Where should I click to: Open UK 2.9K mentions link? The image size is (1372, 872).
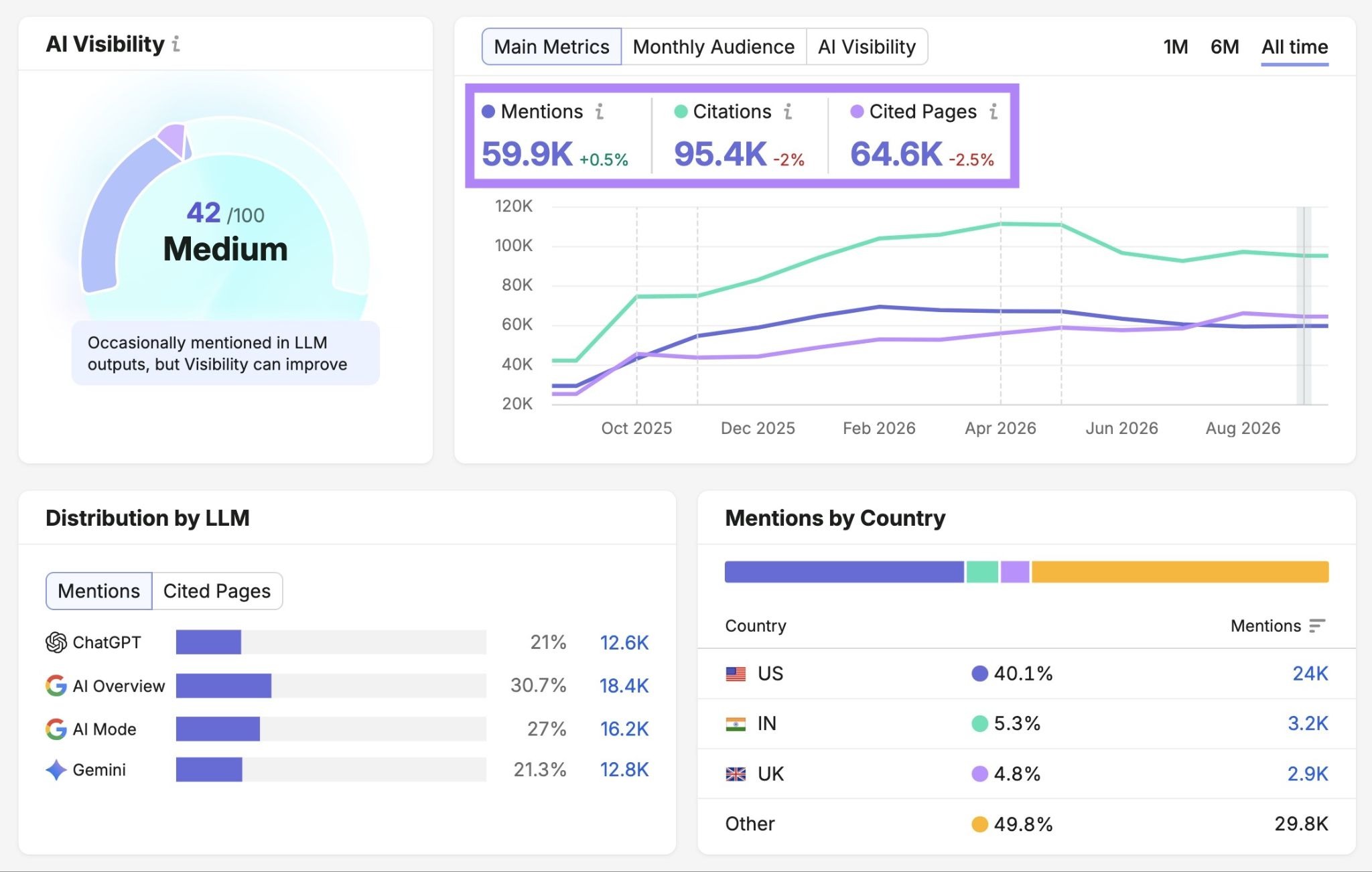1308,774
